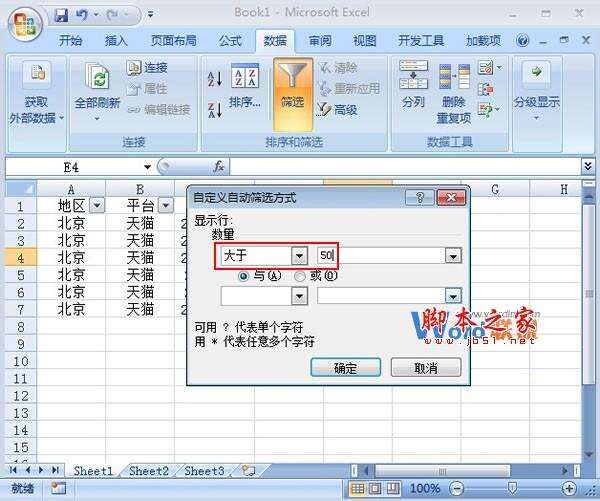Click the value field containing 50

click(x=381, y=255)
